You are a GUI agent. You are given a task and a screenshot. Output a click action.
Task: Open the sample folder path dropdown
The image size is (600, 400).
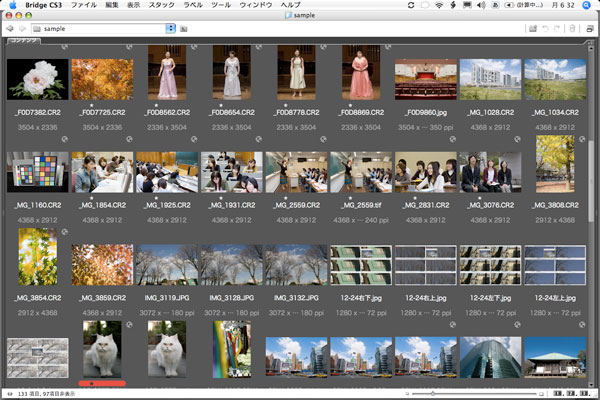point(171,29)
